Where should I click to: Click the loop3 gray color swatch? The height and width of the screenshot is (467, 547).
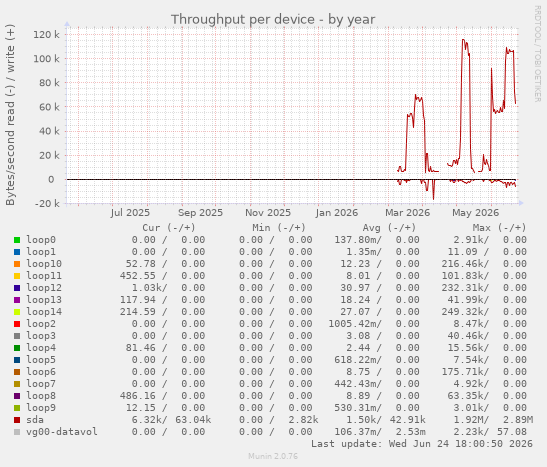click(x=17, y=336)
